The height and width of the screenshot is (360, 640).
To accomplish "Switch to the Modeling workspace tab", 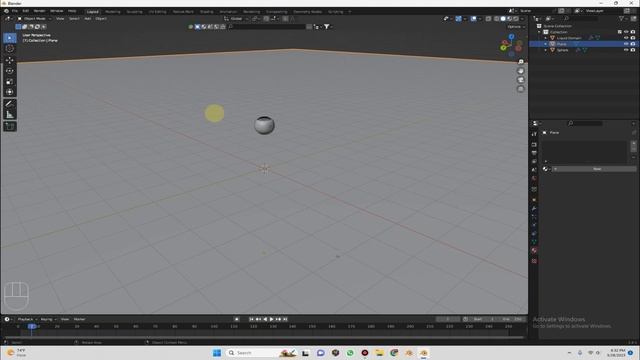I will pyautogui.click(x=113, y=12).
